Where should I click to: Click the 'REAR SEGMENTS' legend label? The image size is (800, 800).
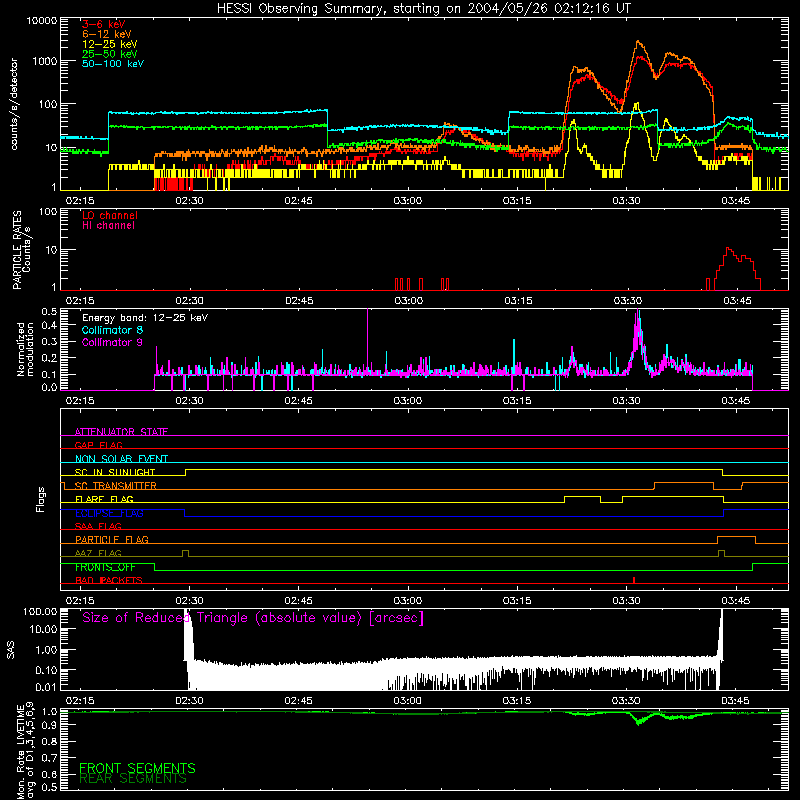click(x=133, y=779)
